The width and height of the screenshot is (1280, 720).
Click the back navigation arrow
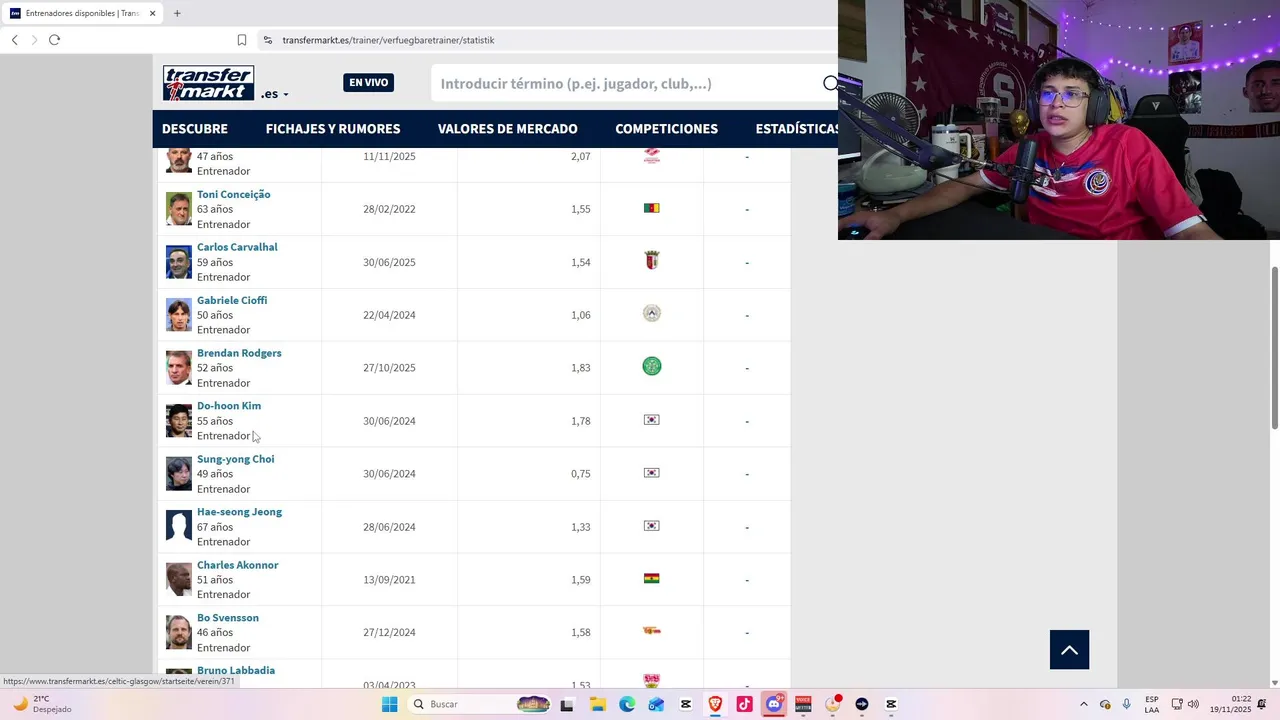pos(14,40)
